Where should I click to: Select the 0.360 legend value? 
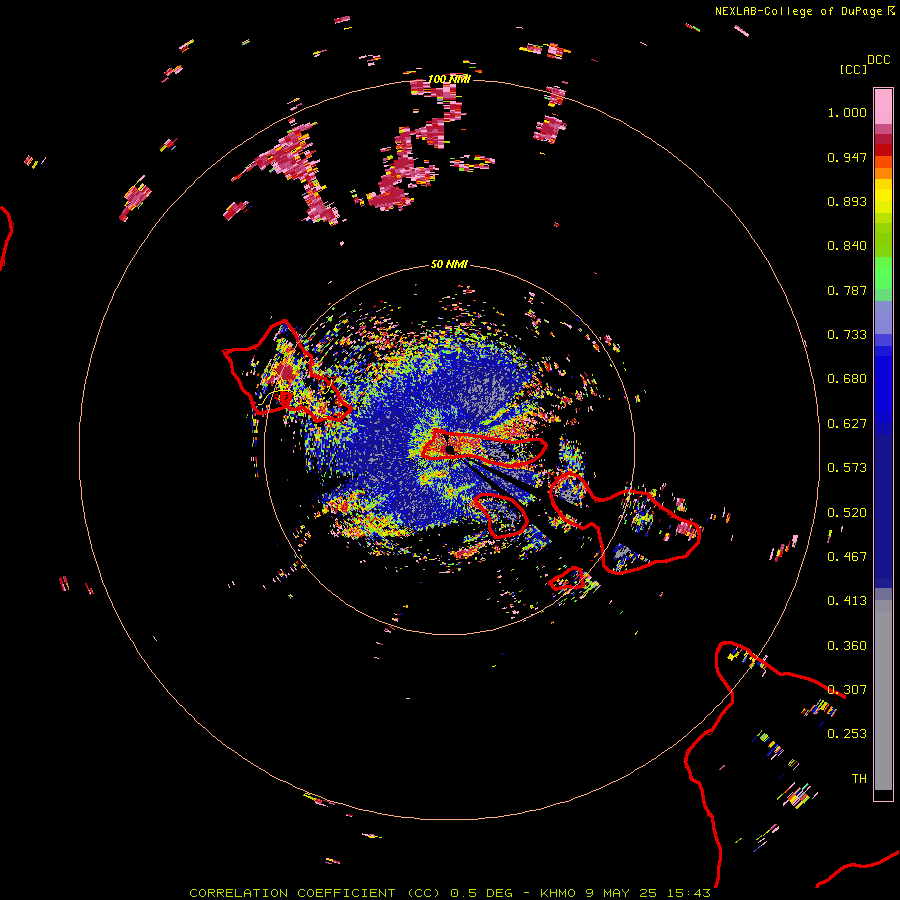pos(847,646)
